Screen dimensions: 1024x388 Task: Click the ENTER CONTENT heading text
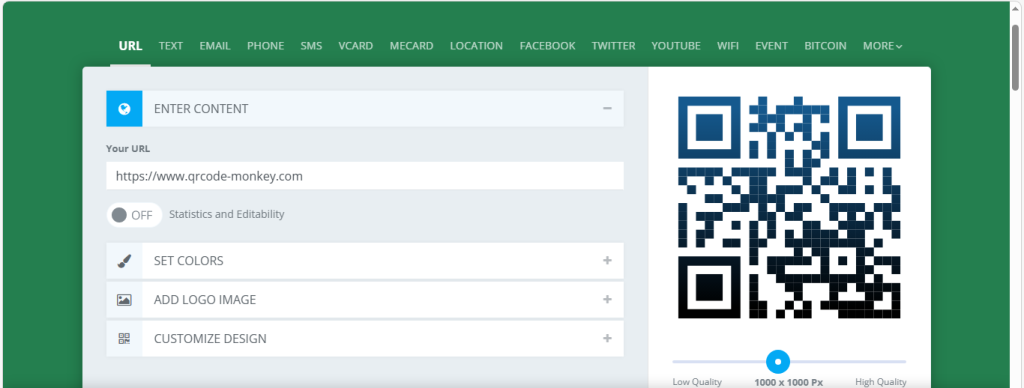tap(201, 109)
